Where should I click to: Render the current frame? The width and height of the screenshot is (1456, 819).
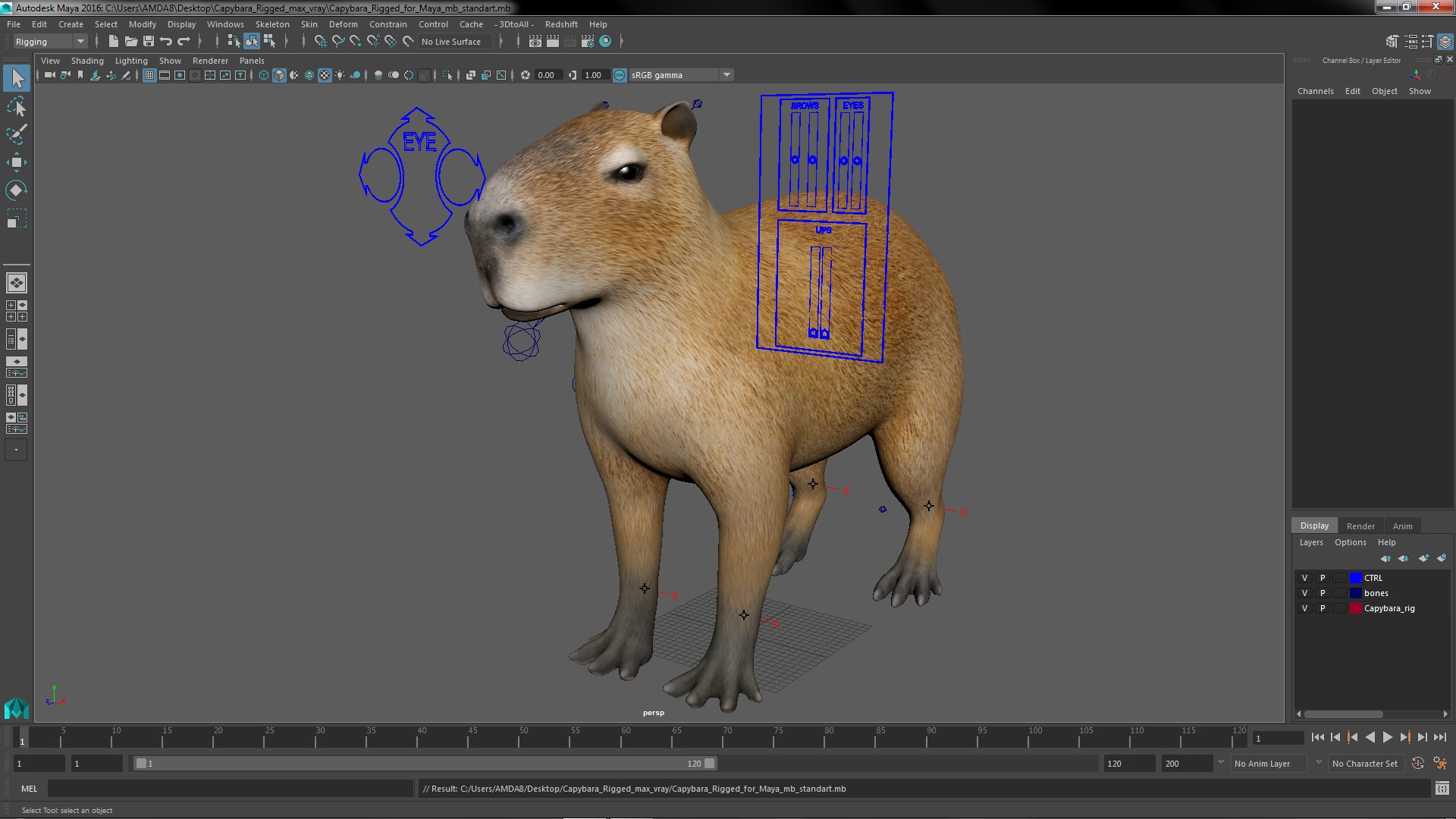tap(553, 42)
